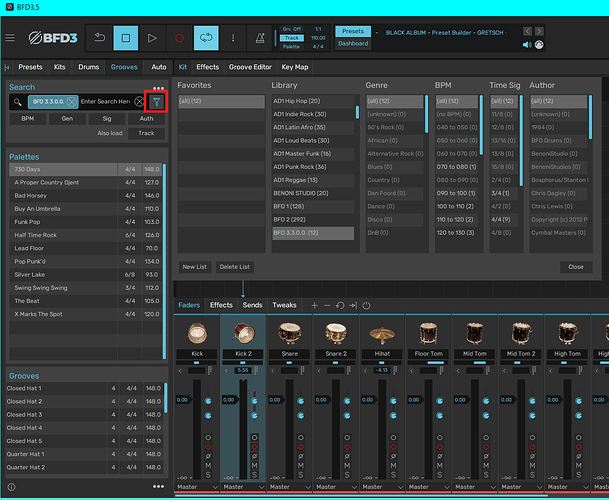Solo the Hihat channel
Viewport: 609px width, 500px height.
[x=393, y=475]
